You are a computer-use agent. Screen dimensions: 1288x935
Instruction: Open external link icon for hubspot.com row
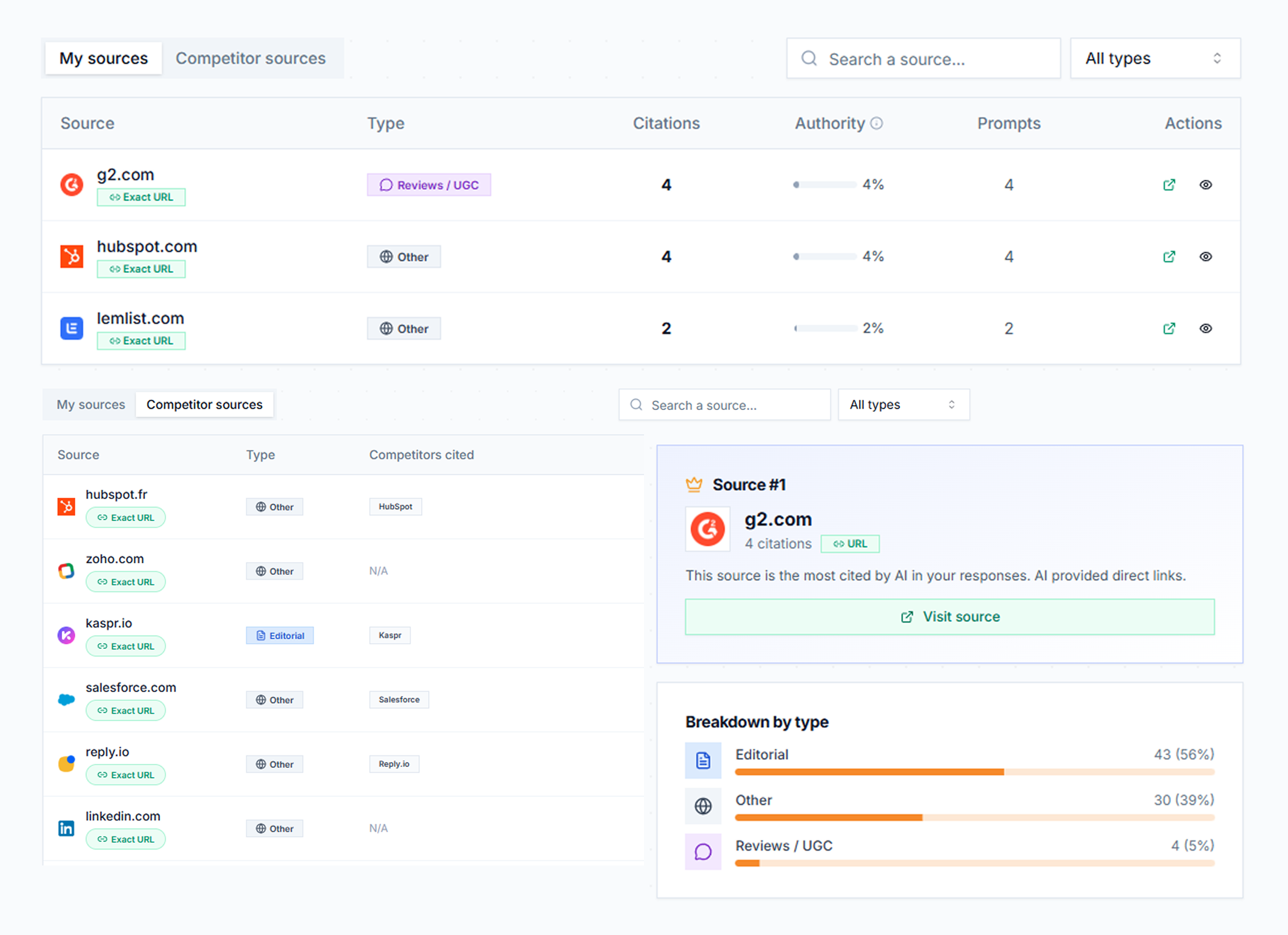pyautogui.click(x=1169, y=257)
